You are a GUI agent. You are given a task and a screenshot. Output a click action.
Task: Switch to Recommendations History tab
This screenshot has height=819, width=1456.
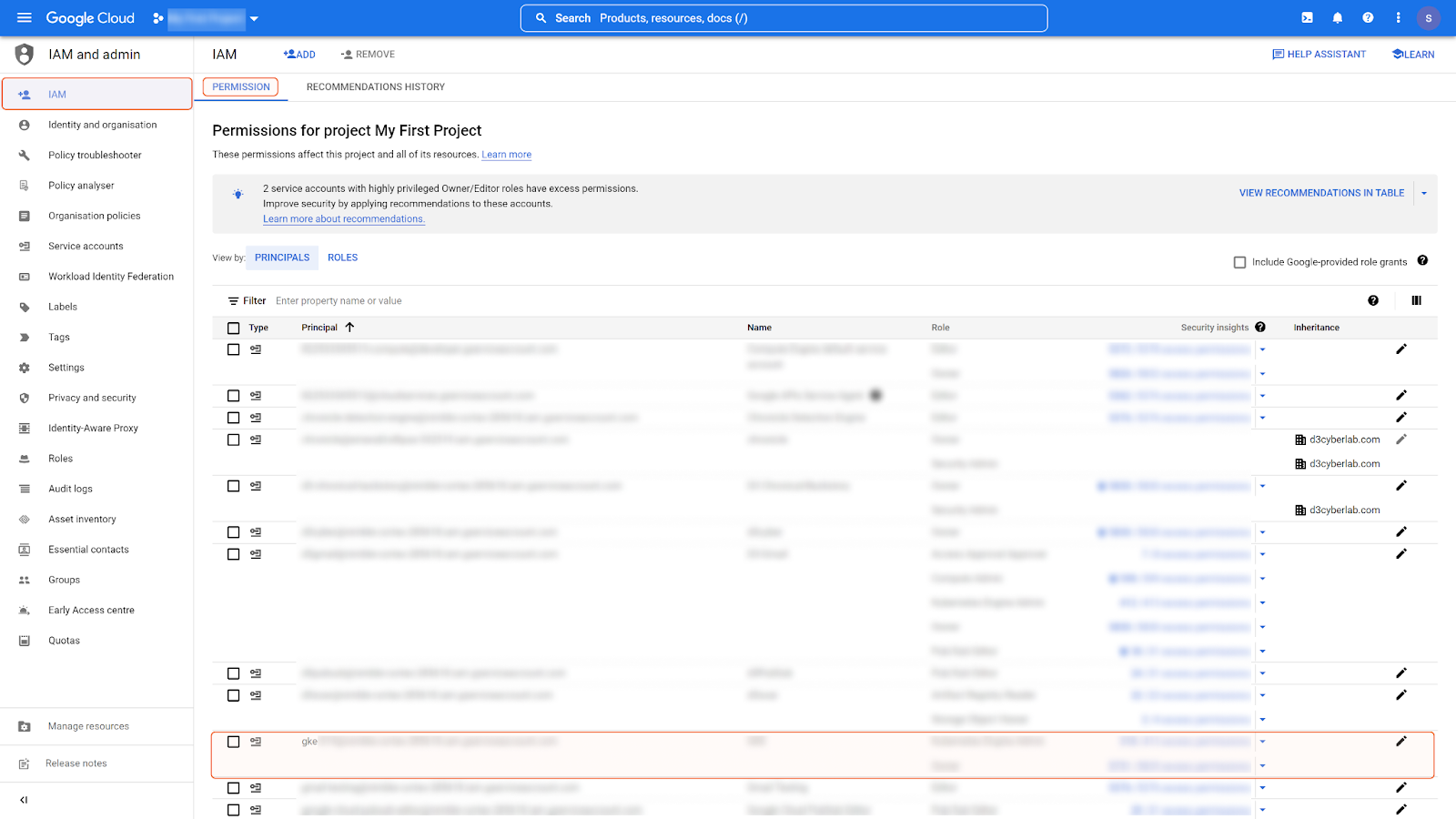point(375,87)
